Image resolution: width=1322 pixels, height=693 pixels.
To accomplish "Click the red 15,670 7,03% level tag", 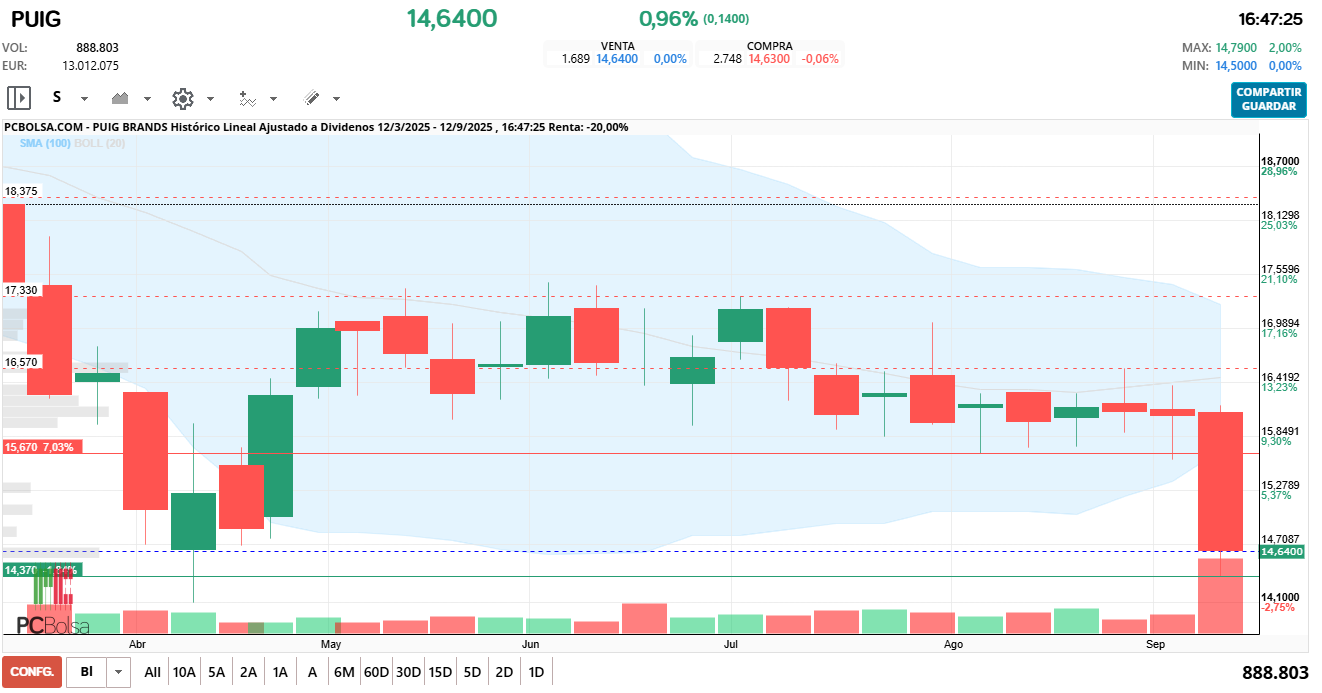I will 41,447.
